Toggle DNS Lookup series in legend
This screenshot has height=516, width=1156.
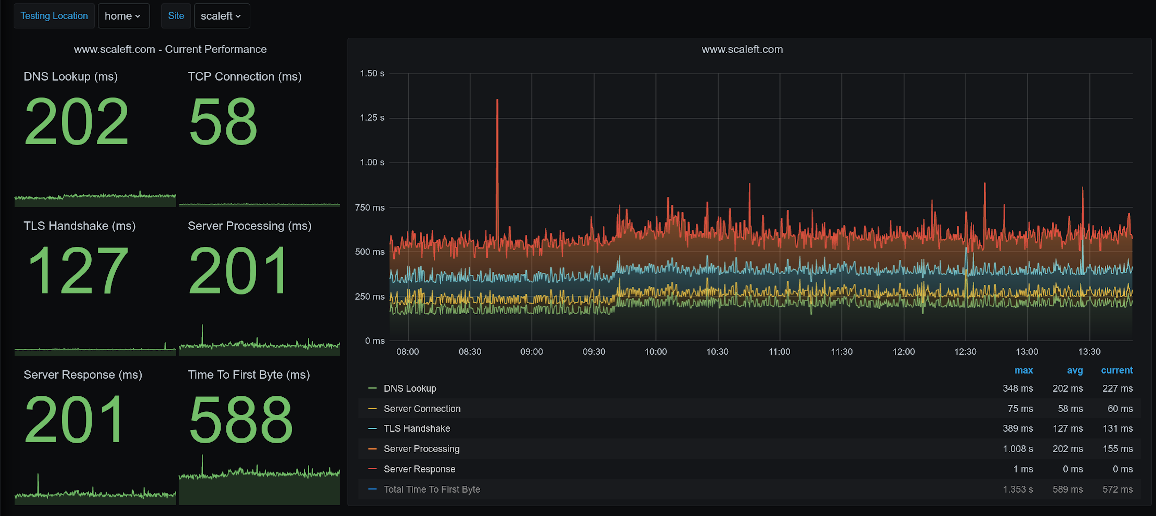tap(410, 388)
